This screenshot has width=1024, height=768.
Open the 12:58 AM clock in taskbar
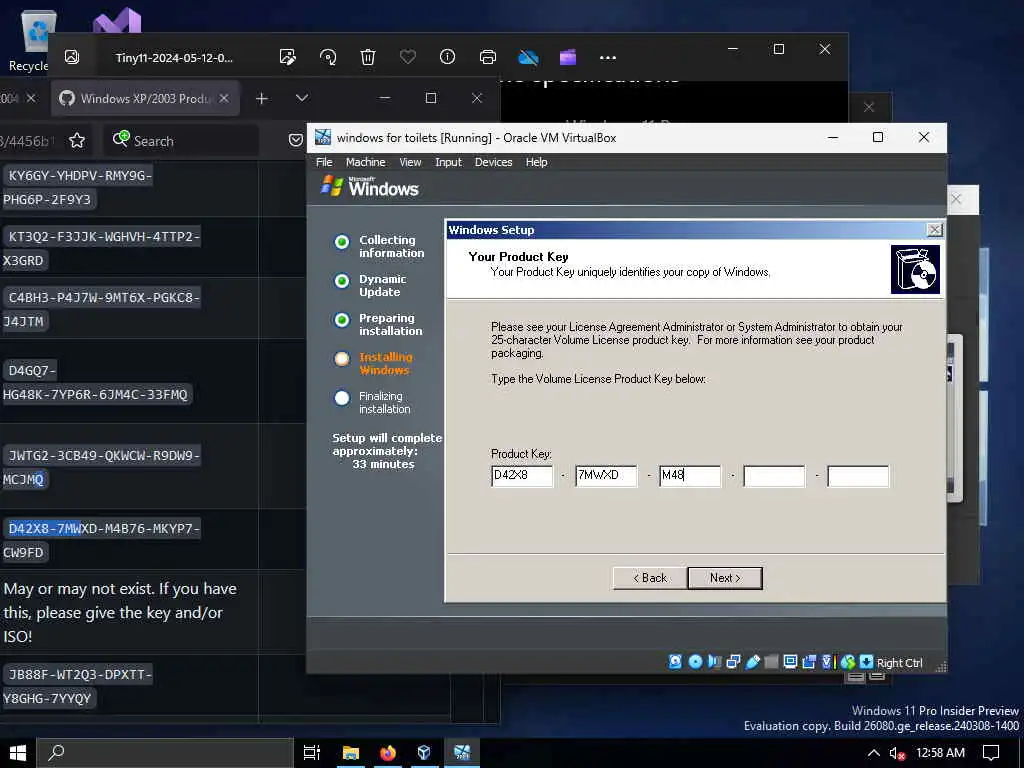tap(940, 753)
